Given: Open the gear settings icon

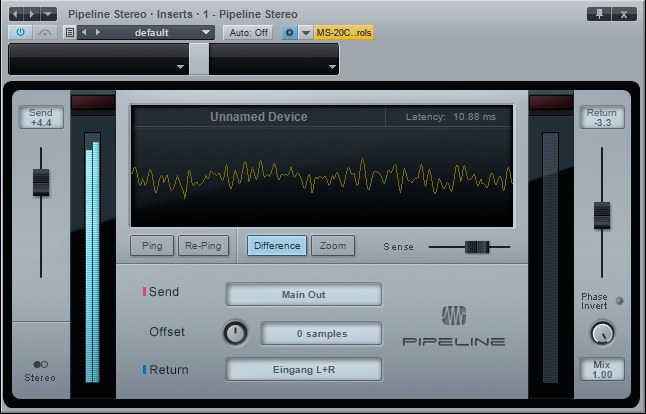Looking at the screenshot, I should pyautogui.click(x=289, y=32).
